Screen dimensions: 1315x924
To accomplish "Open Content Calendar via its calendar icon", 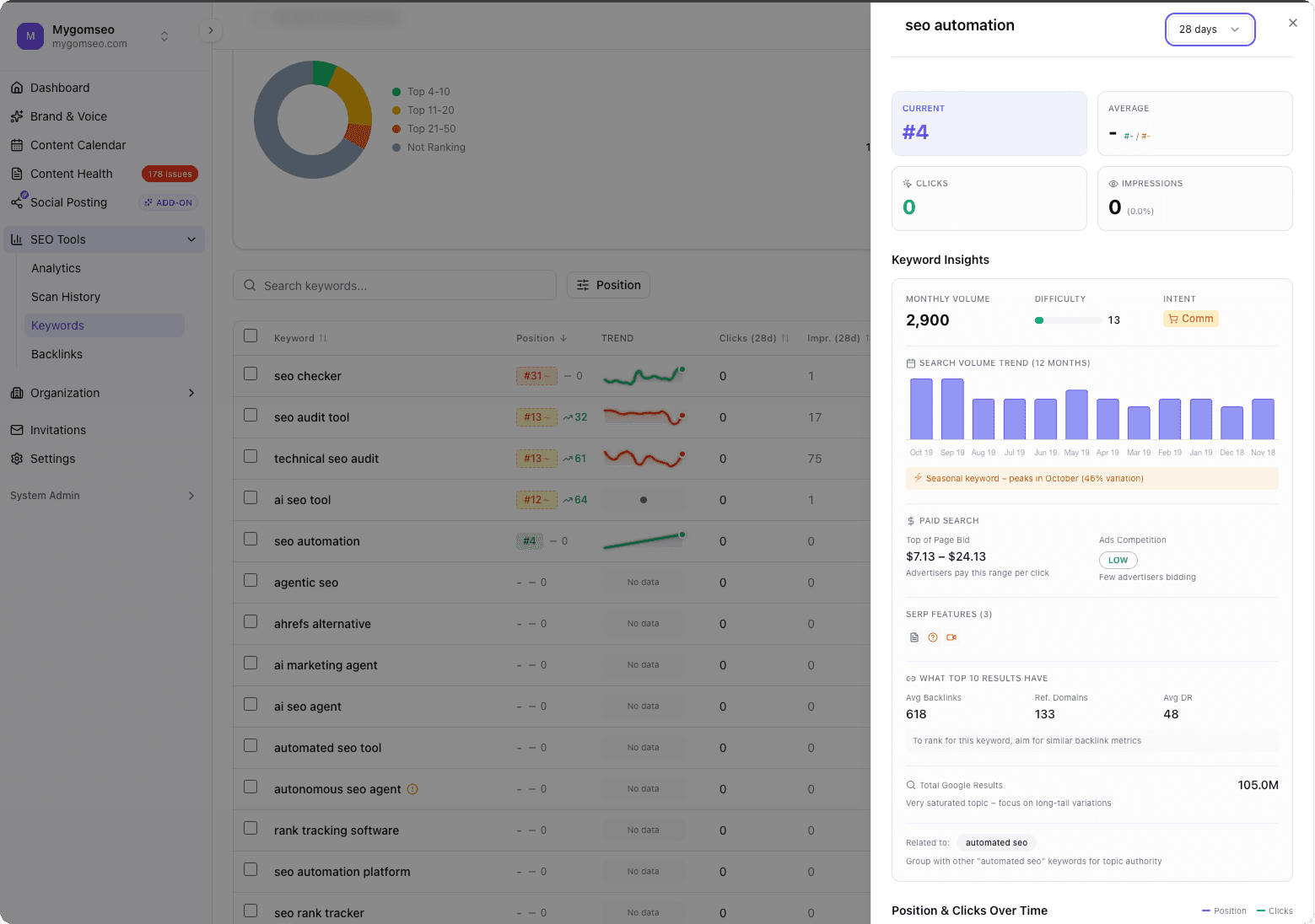I will click(17, 145).
